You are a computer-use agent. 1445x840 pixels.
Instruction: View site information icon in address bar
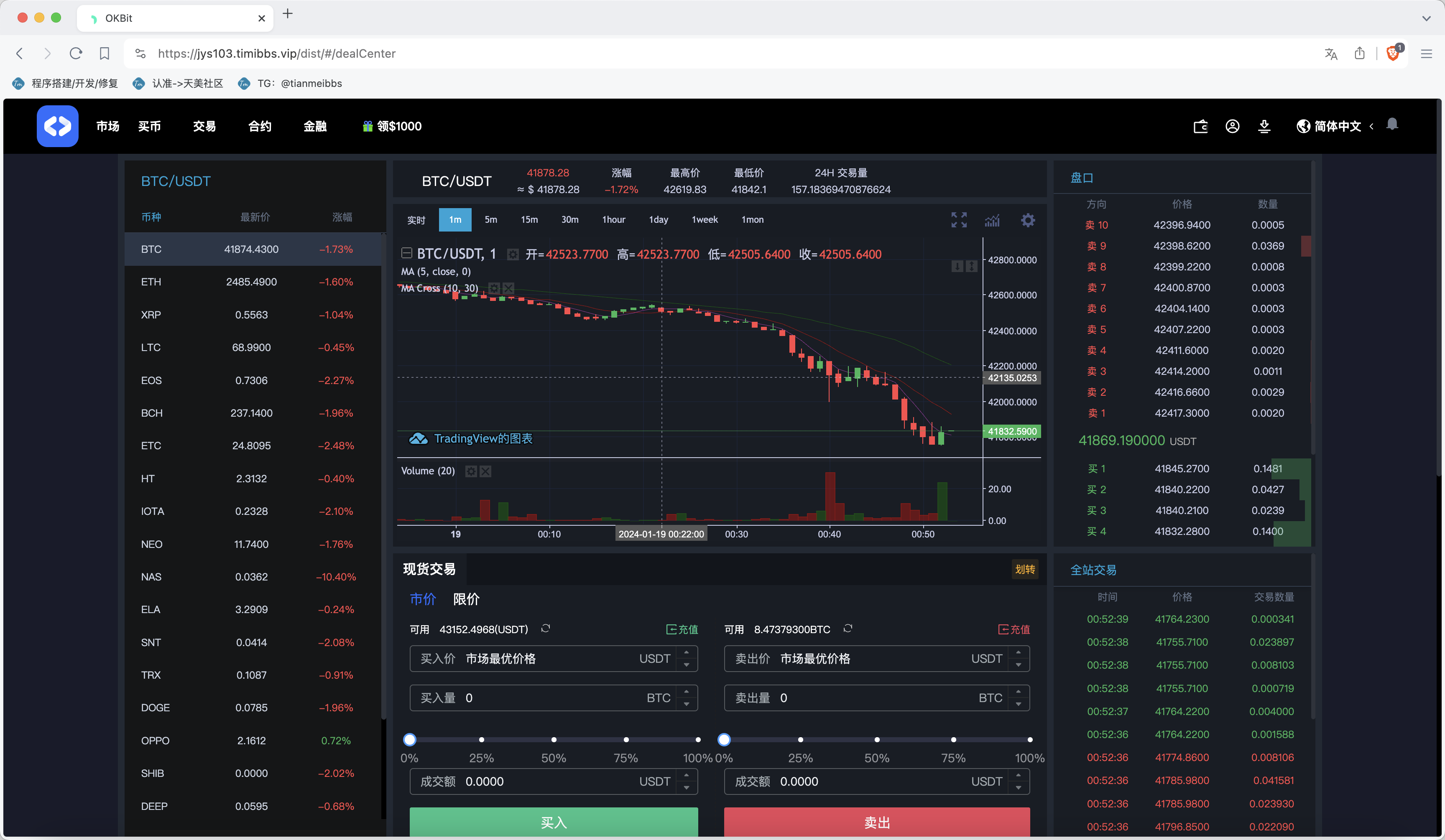click(x=140, y=53)
